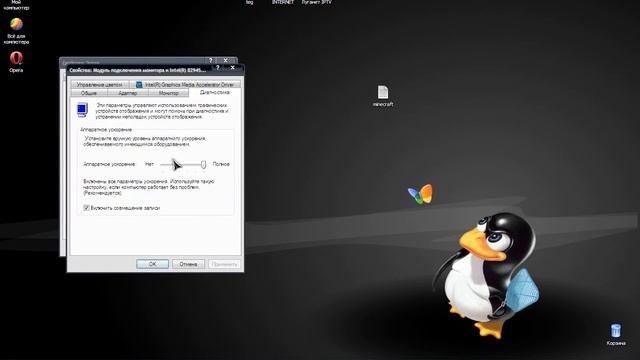Viewport: 640px width, 360px height.
Task: Click the 'Полное' label beside the slider
Action: pos(221,164)
